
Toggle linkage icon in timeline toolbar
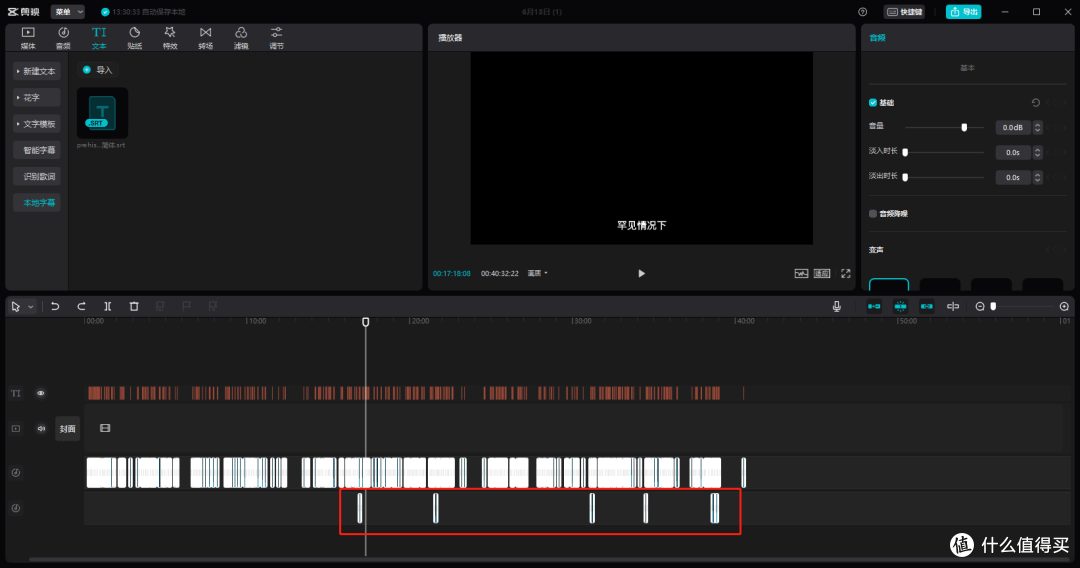[x=927, y=306]
